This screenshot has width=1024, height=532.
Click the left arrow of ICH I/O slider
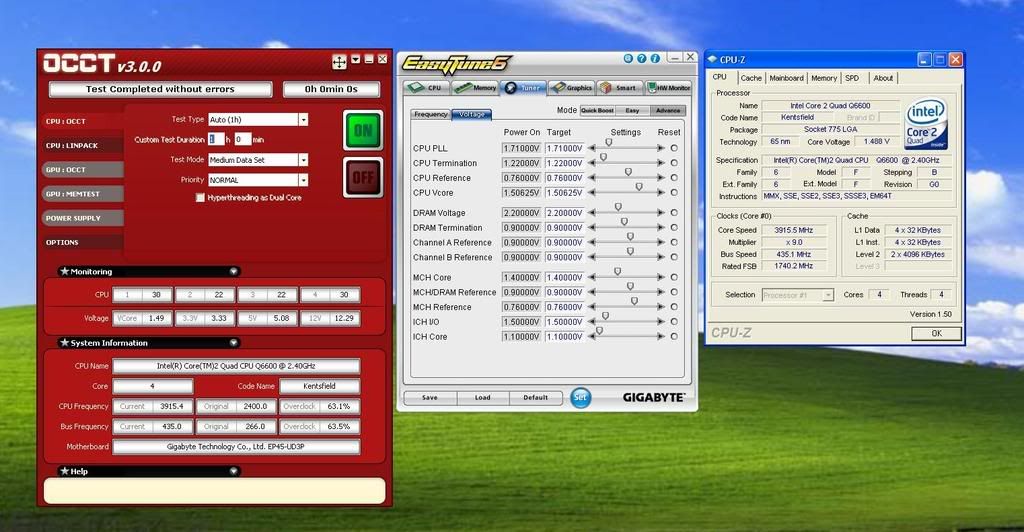click(592, 322)
